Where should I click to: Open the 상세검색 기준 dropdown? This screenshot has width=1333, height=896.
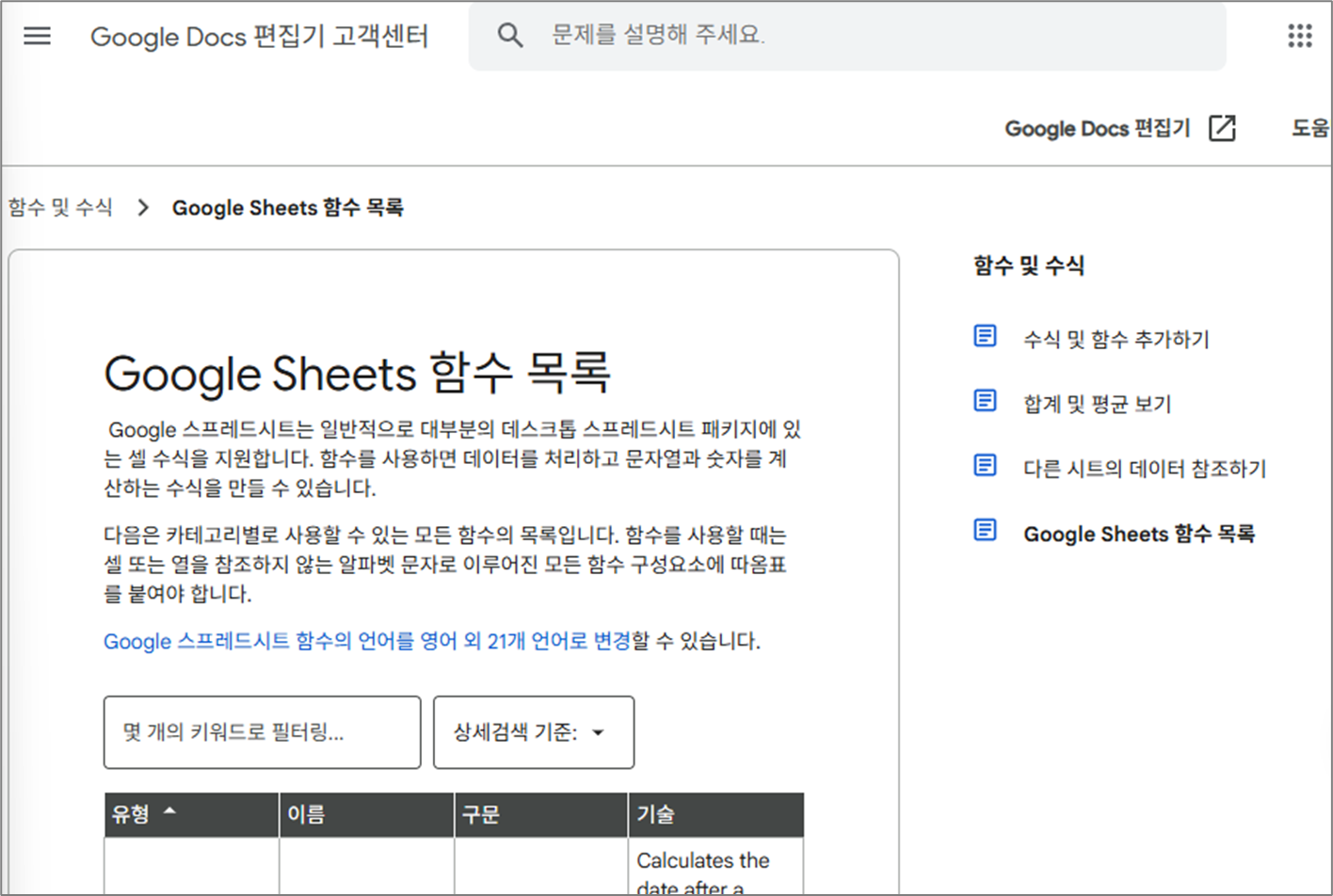coord(534,732)
